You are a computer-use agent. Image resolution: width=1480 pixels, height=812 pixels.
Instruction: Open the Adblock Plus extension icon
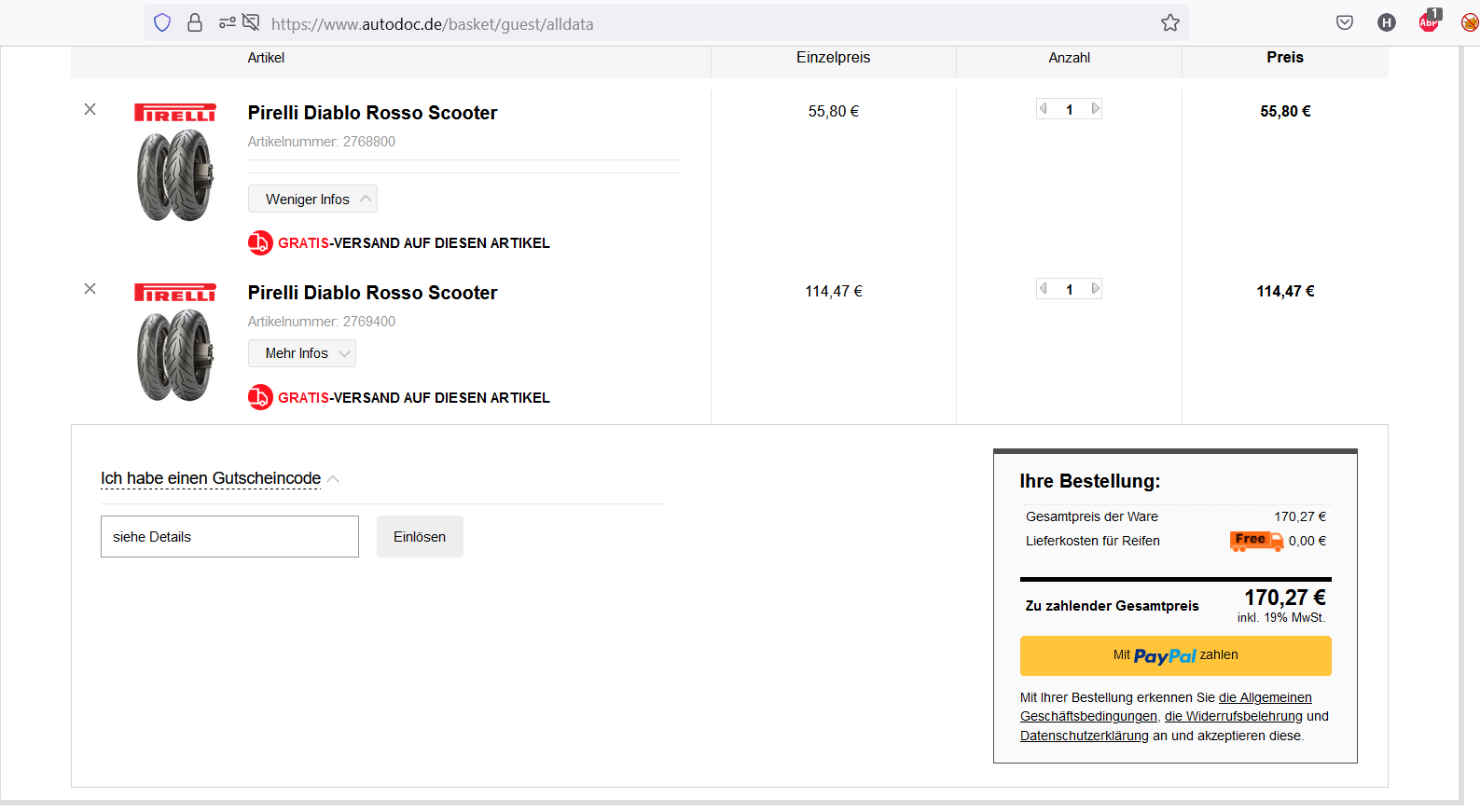1429,22
